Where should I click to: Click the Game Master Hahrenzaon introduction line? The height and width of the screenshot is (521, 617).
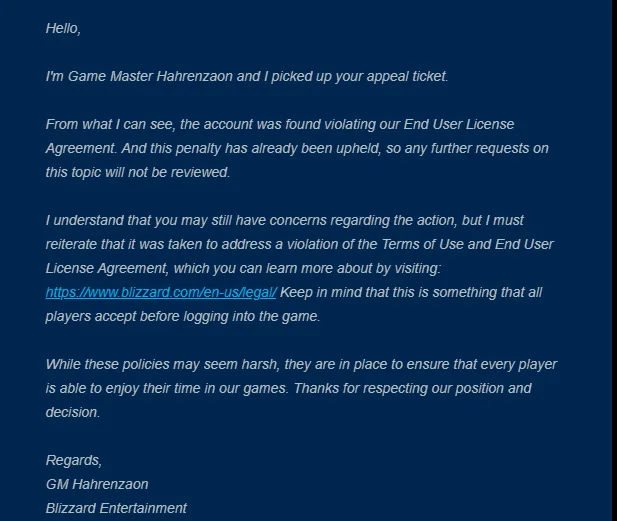[247, 76]
